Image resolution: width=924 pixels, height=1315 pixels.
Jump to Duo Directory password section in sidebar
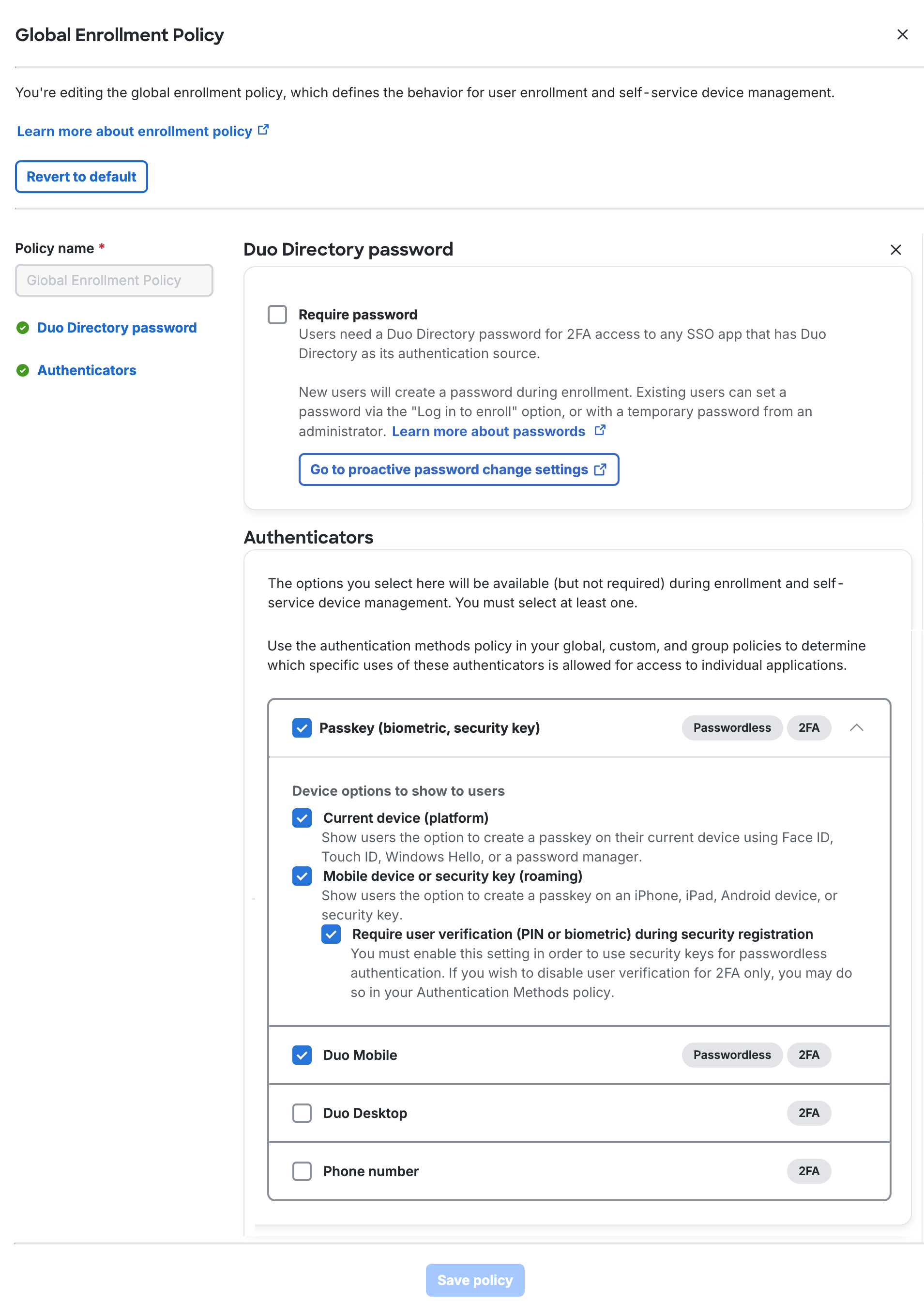click(117, 328)
